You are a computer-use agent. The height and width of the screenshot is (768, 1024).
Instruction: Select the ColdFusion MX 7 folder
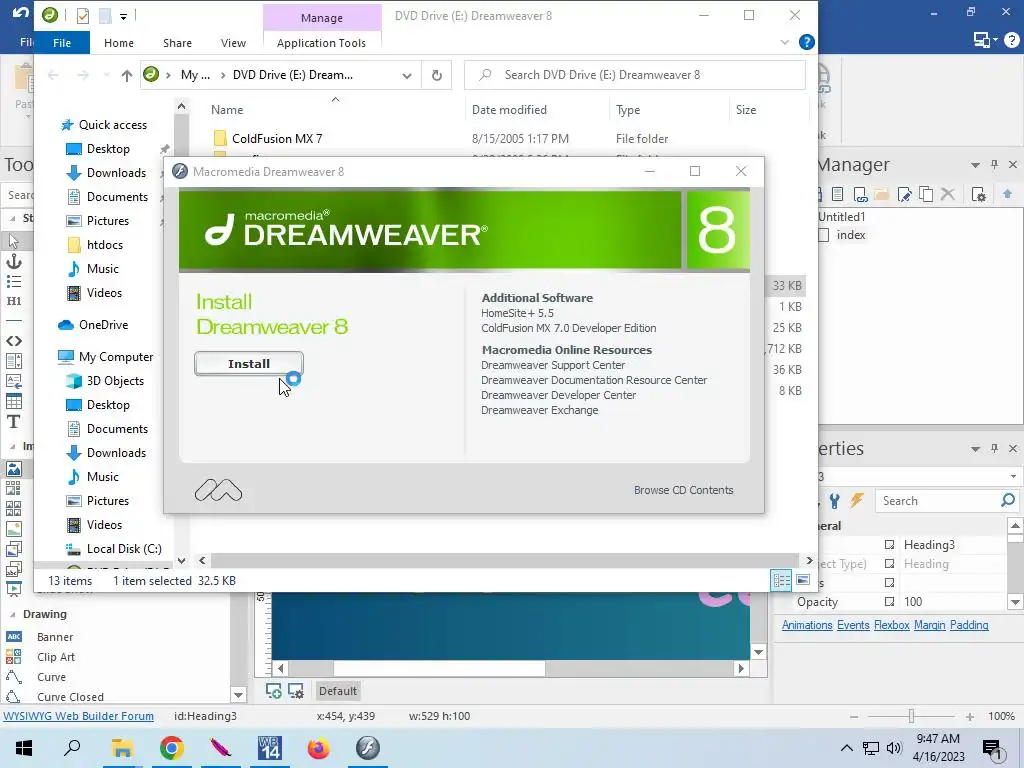click(277, 138)
